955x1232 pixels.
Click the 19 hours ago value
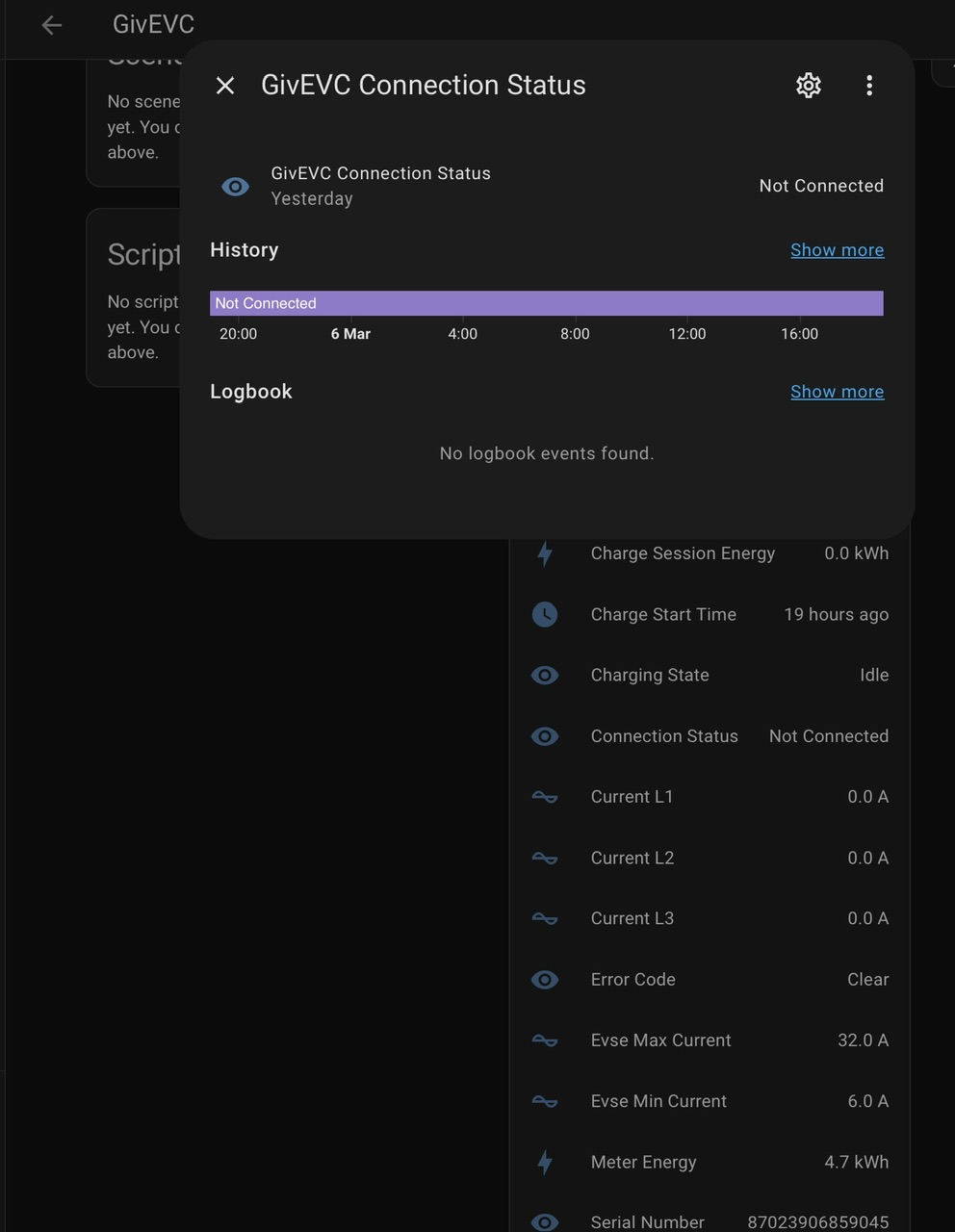pos(837,614)
